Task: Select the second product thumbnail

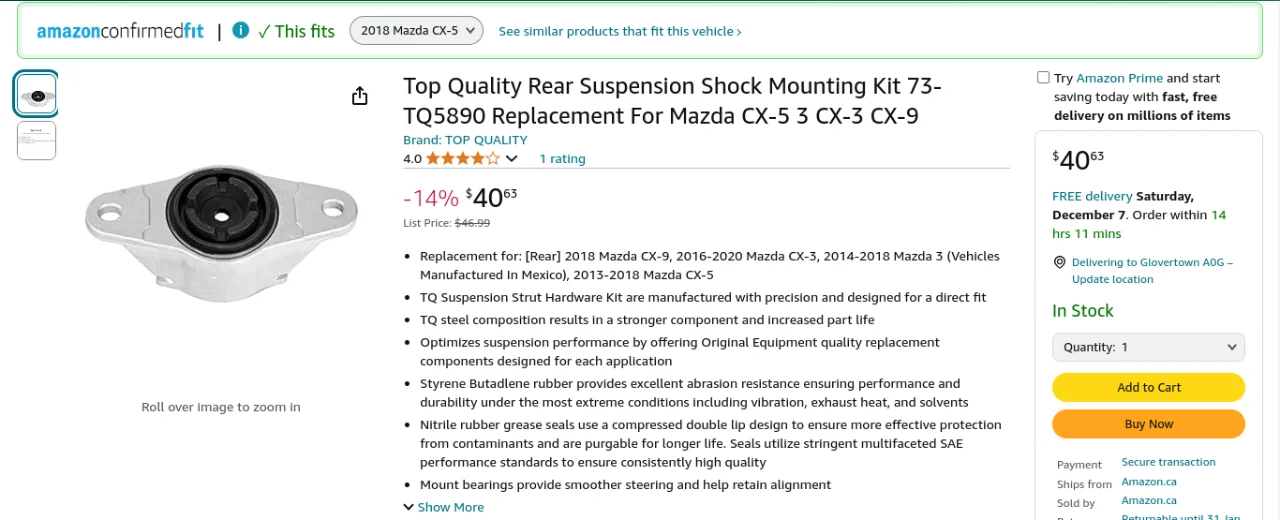Action: (37, 140)
